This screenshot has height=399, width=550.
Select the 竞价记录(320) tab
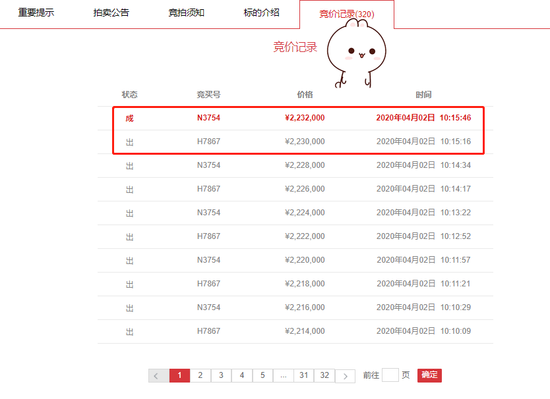347,14
